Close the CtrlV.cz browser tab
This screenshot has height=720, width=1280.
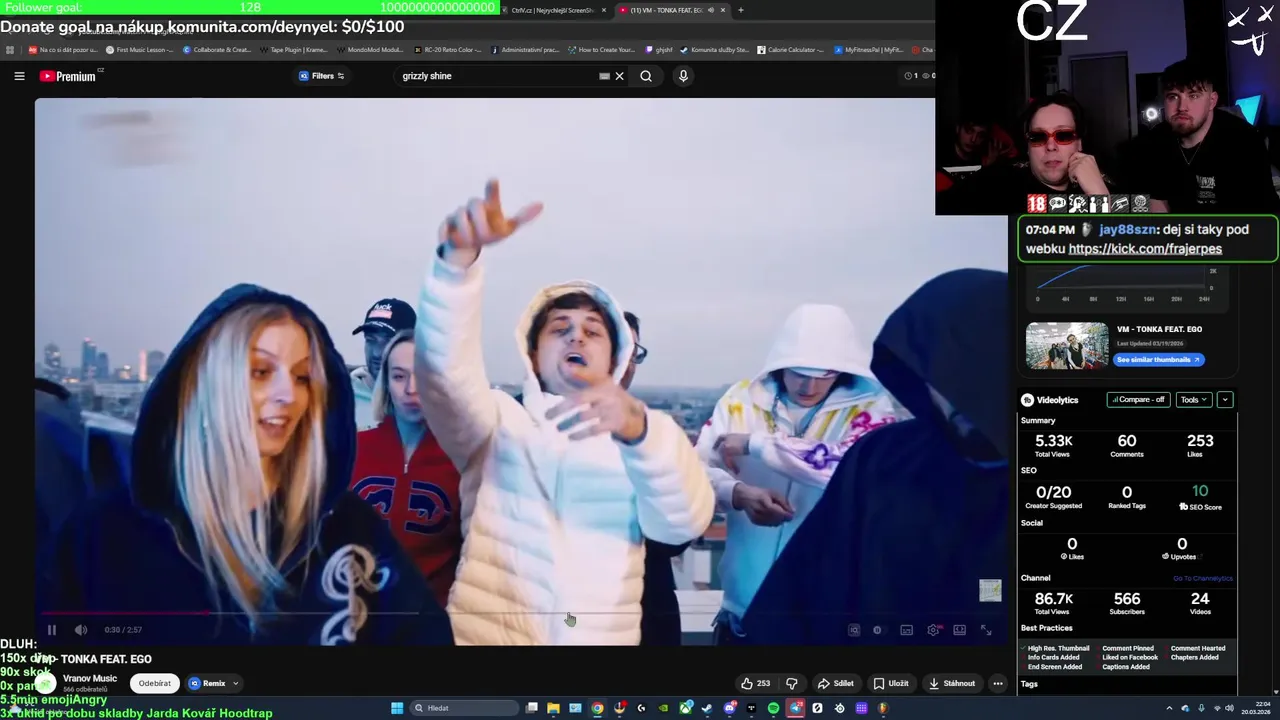pos(604,10)
